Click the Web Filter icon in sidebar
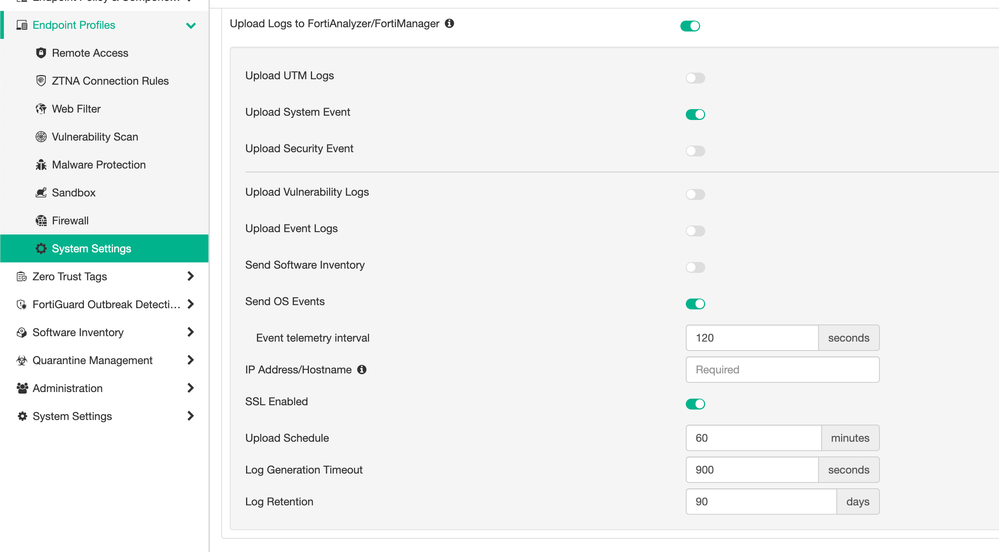This screenshot has height=552, width=999. click(41, 109)
